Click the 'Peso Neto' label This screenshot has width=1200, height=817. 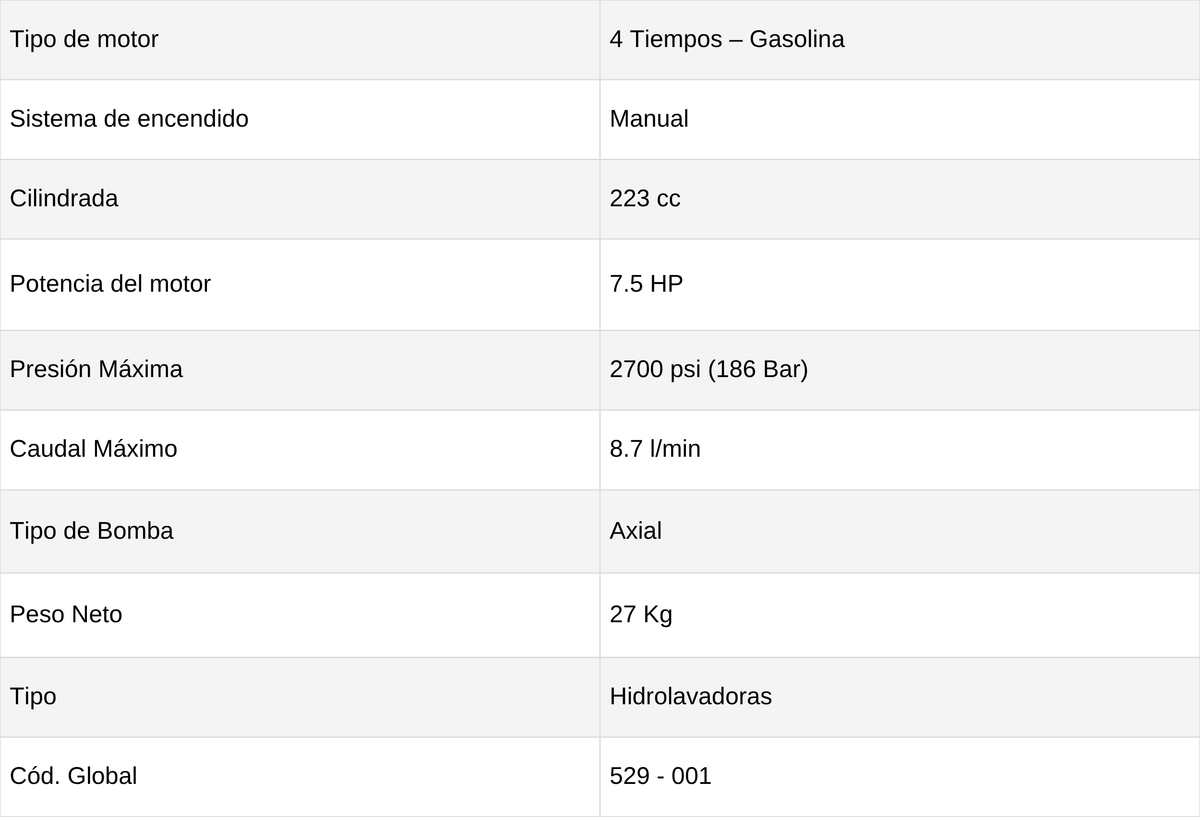66,615
